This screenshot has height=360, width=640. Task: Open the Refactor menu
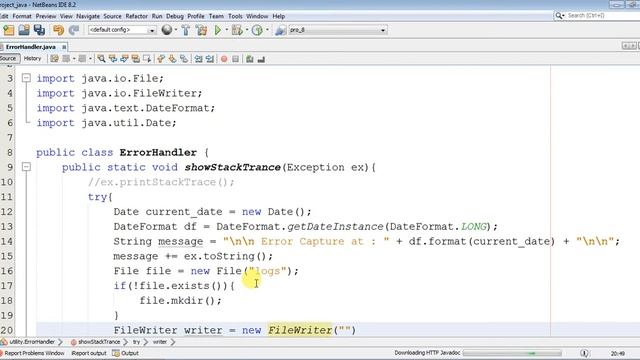tap(136, 16)
